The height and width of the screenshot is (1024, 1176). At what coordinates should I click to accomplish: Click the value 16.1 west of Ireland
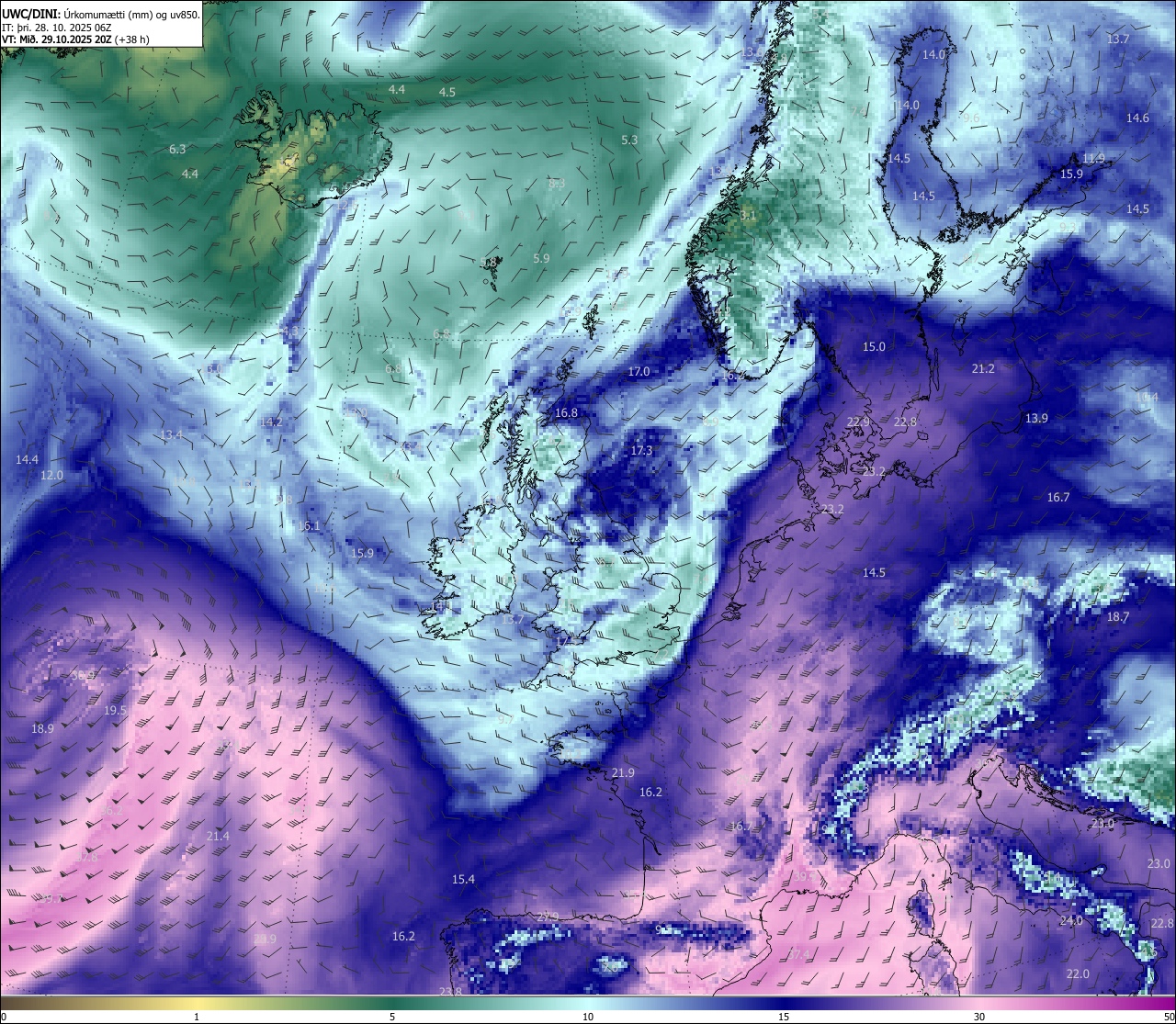pyautogui.click(x=310, y=526)
